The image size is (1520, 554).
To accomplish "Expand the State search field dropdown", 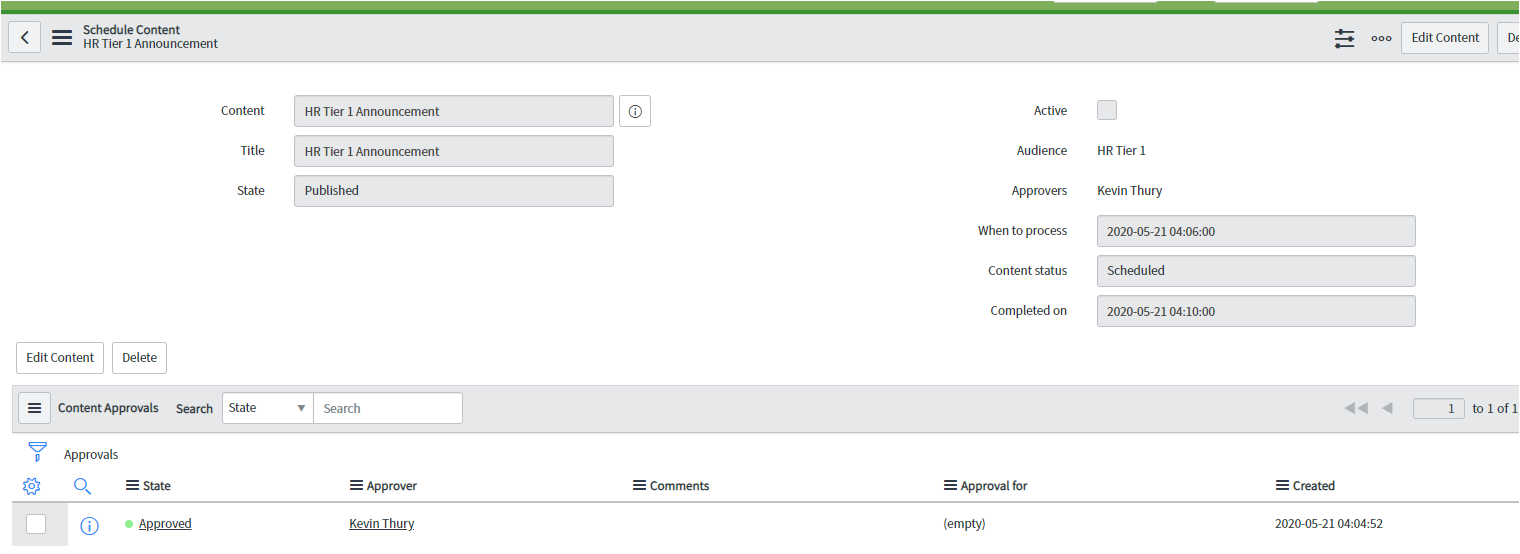I will pyautogui.click(x=268, y=408).
